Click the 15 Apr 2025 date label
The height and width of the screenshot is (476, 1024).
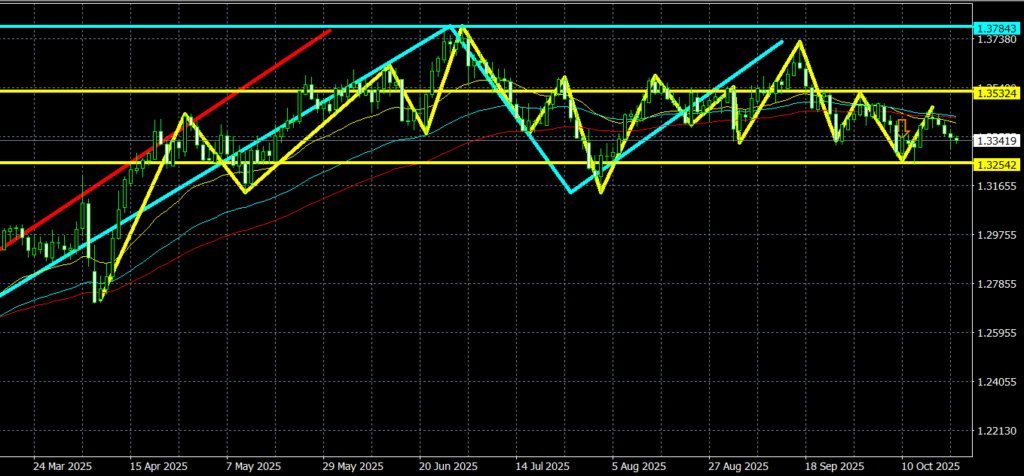click(x=160, y=466)
